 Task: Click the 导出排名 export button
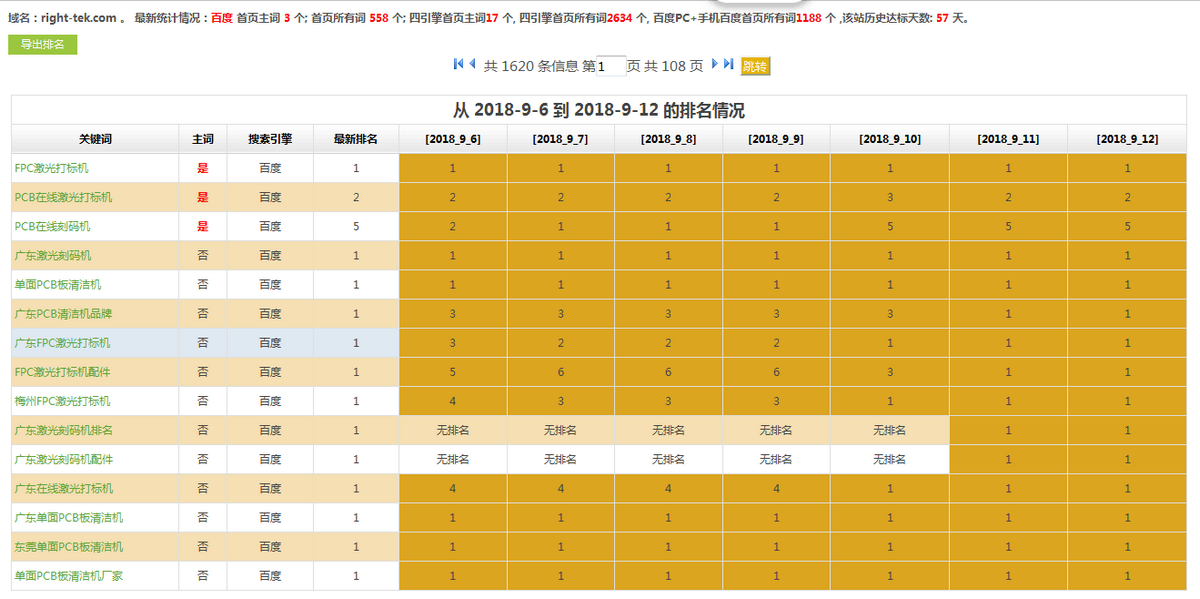point(42,44)
